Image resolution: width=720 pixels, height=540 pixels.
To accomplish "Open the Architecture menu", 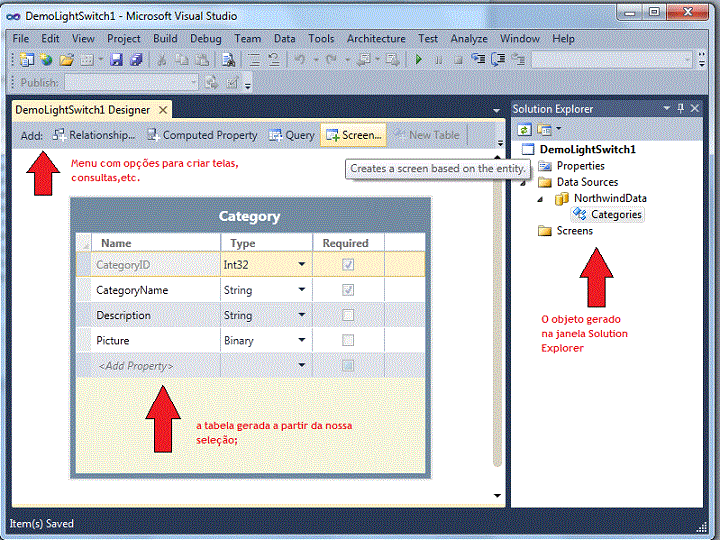I will click(376, 39).
